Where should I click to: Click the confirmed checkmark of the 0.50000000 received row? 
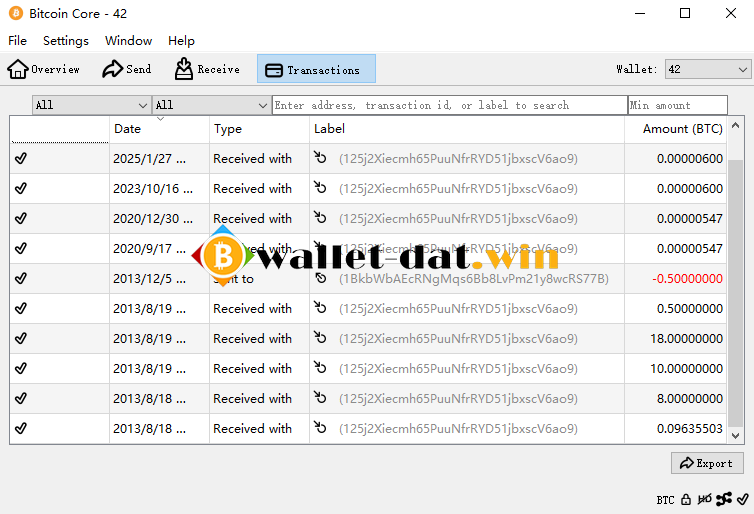[21, 308]
